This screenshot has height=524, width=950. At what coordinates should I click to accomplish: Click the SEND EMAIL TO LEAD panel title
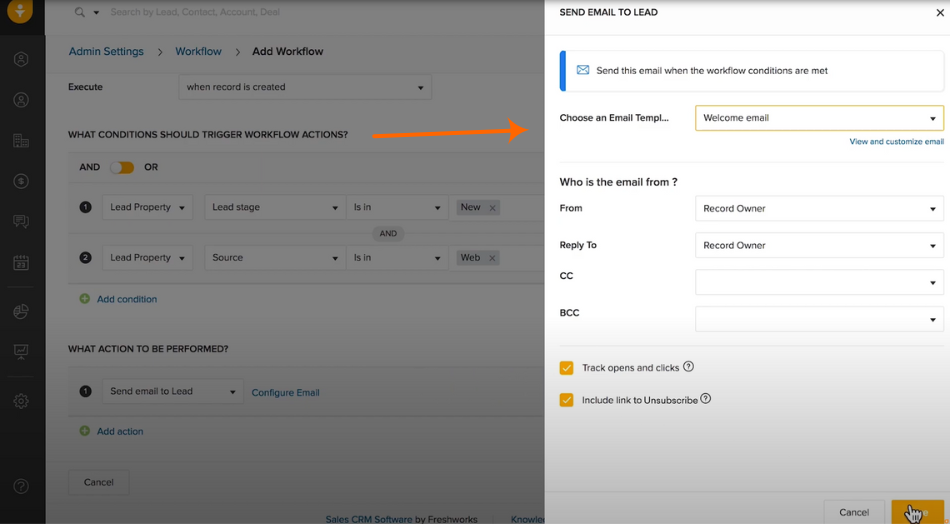[x=608, y=12]
